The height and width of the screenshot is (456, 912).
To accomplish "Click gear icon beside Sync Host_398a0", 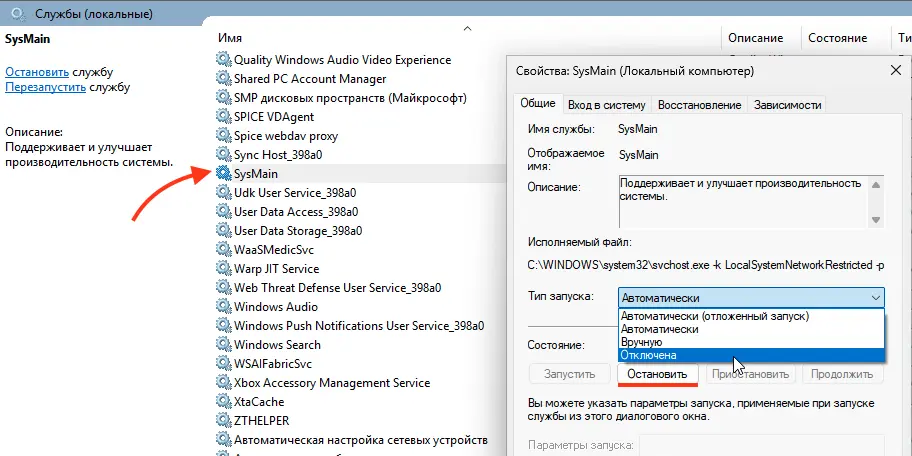I will coord(223,155).
